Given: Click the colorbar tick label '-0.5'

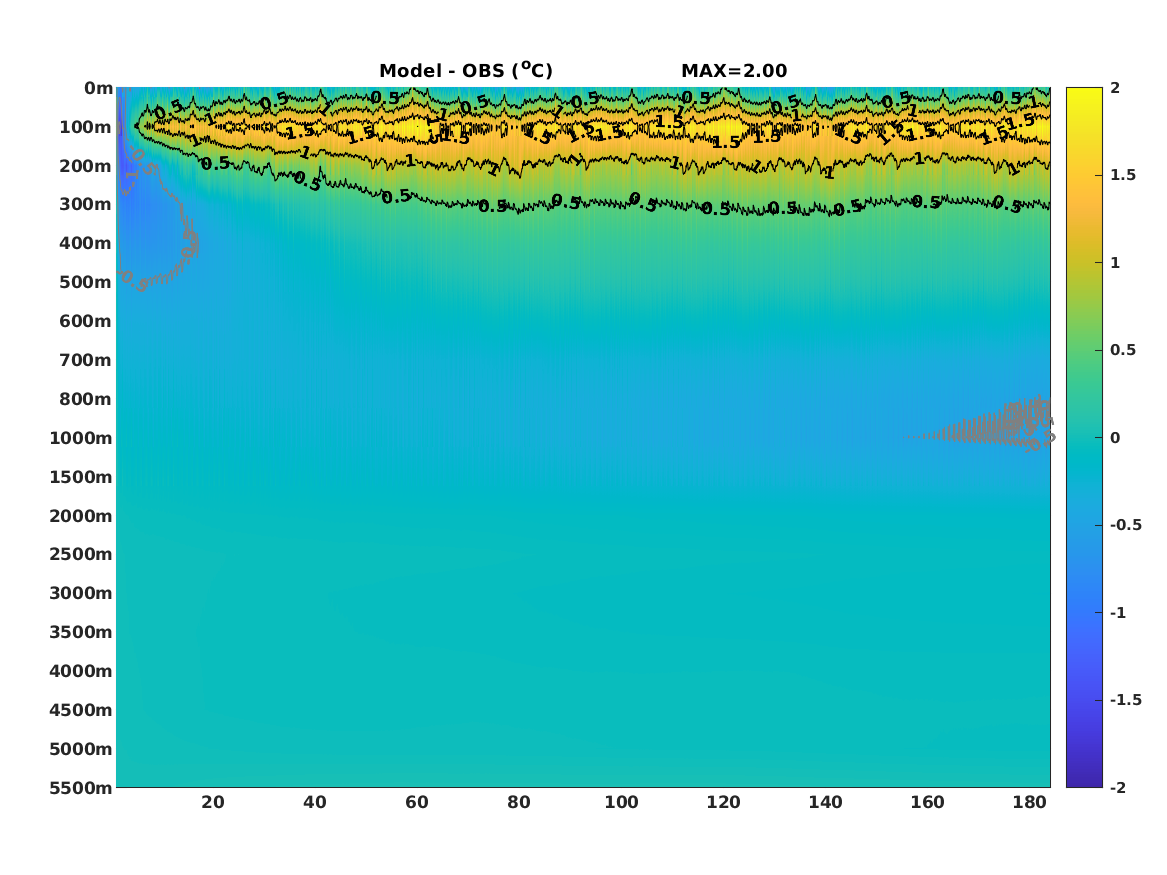Looking at the screenshot, I should (x=1125, y=525).
